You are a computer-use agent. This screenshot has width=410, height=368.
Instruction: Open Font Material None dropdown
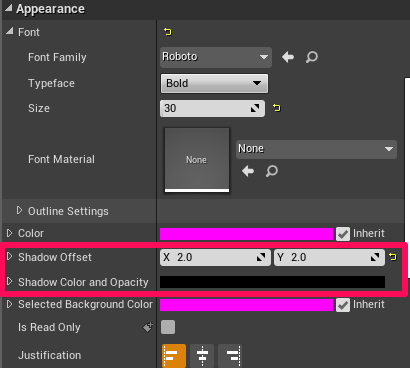[x=316, y=149]
